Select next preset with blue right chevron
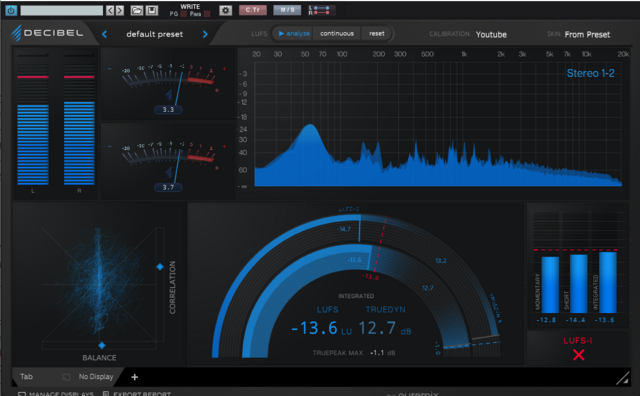The width and height of the screenshot is (640, 396). (205, 34)
